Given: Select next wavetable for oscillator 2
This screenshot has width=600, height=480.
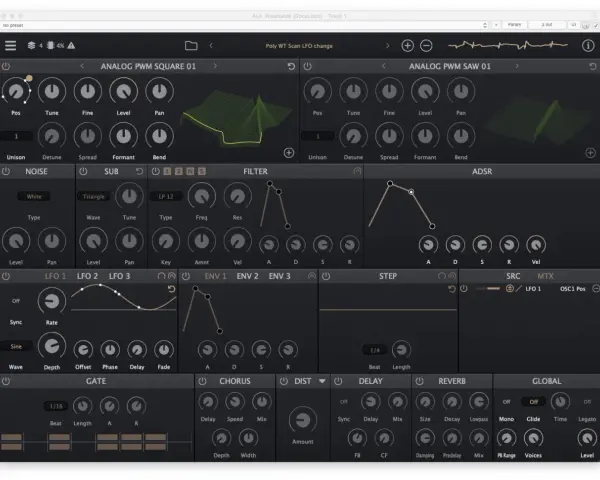Looking at the screenshot, I should [517, 66].
